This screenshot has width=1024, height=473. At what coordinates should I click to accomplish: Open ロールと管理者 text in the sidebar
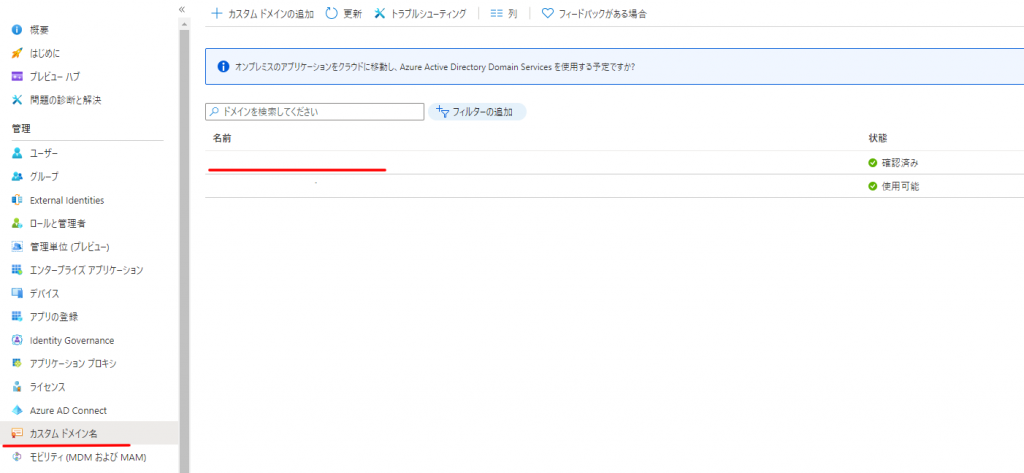(x=57, y=223)
